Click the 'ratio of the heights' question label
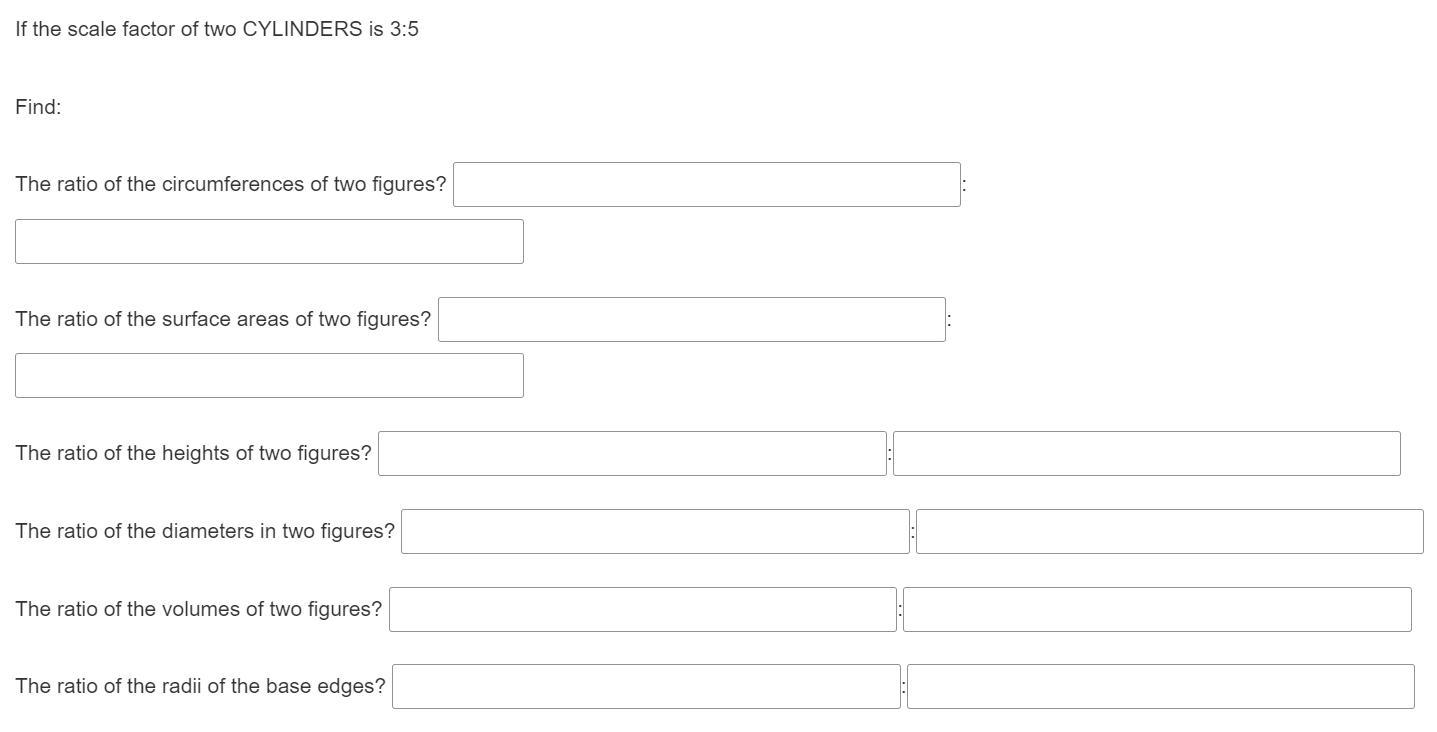 click(193, 453)
